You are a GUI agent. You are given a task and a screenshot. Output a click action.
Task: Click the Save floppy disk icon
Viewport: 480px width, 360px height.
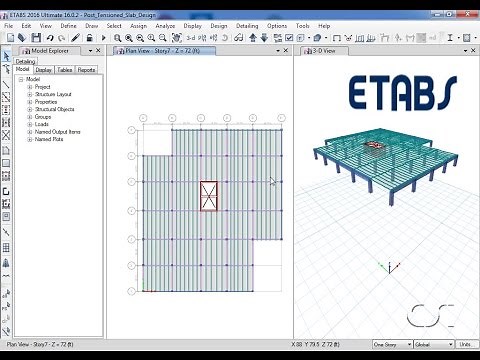pyautogui.click(x=36, y=38)
